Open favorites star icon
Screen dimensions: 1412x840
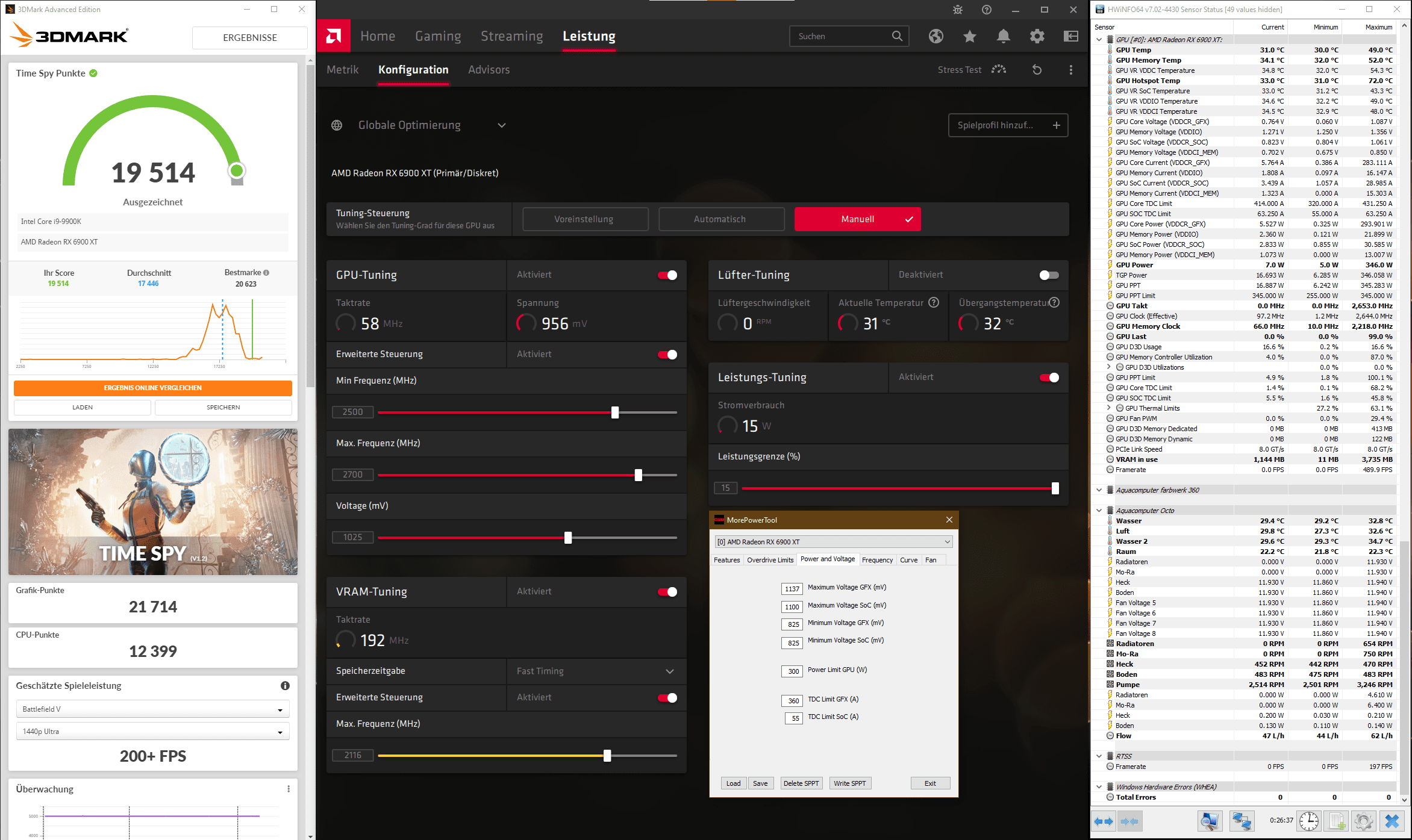[969, 36]
